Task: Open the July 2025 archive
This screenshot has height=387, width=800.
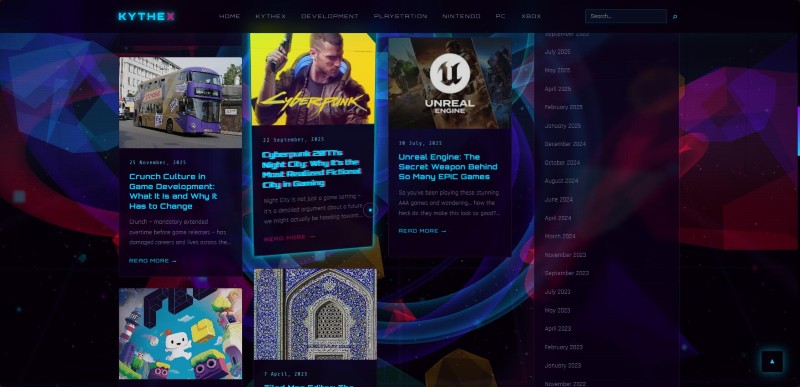Action: (557, 52)
